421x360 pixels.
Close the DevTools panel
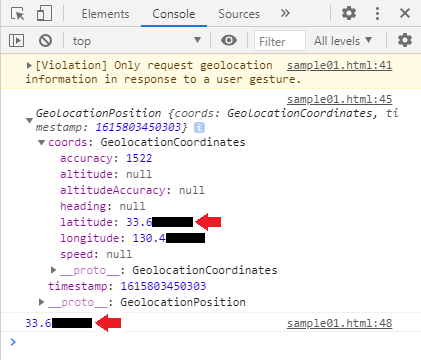(x=405, y=13)
